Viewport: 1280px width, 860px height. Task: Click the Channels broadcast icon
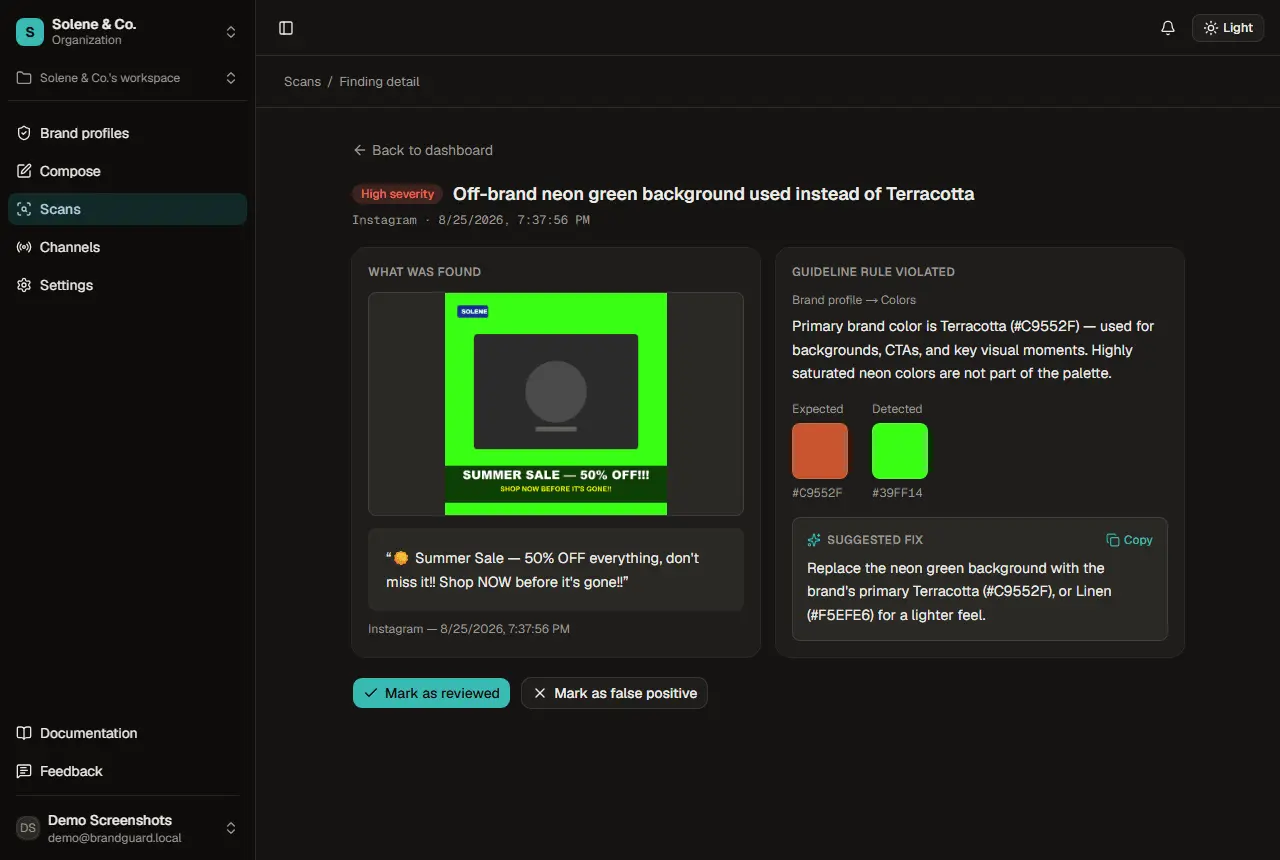click(x=24, y=247)
